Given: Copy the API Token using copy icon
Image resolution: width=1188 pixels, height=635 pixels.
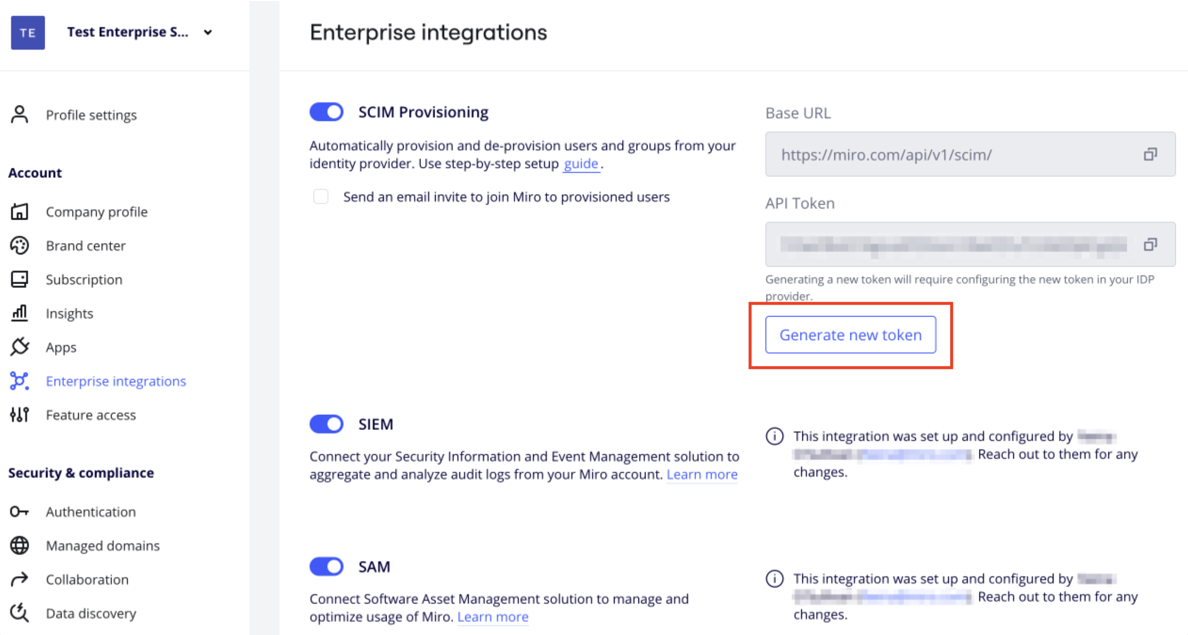Looking at the screenshot, I should coord(1150,244).
